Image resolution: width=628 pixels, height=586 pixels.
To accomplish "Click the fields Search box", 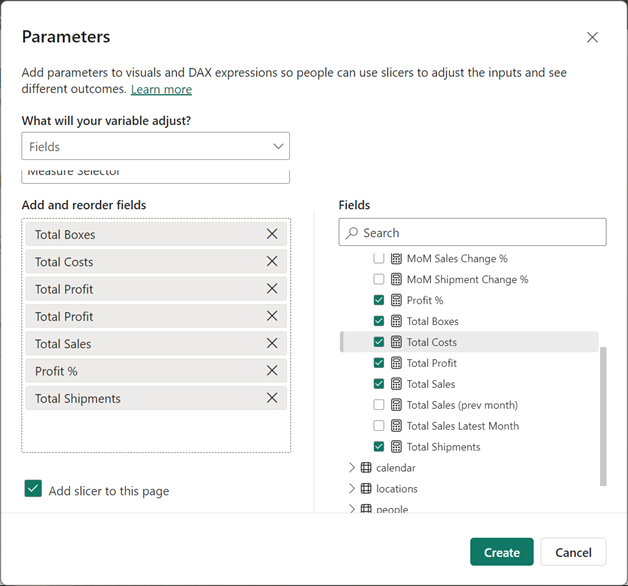I will click(472, 232).
